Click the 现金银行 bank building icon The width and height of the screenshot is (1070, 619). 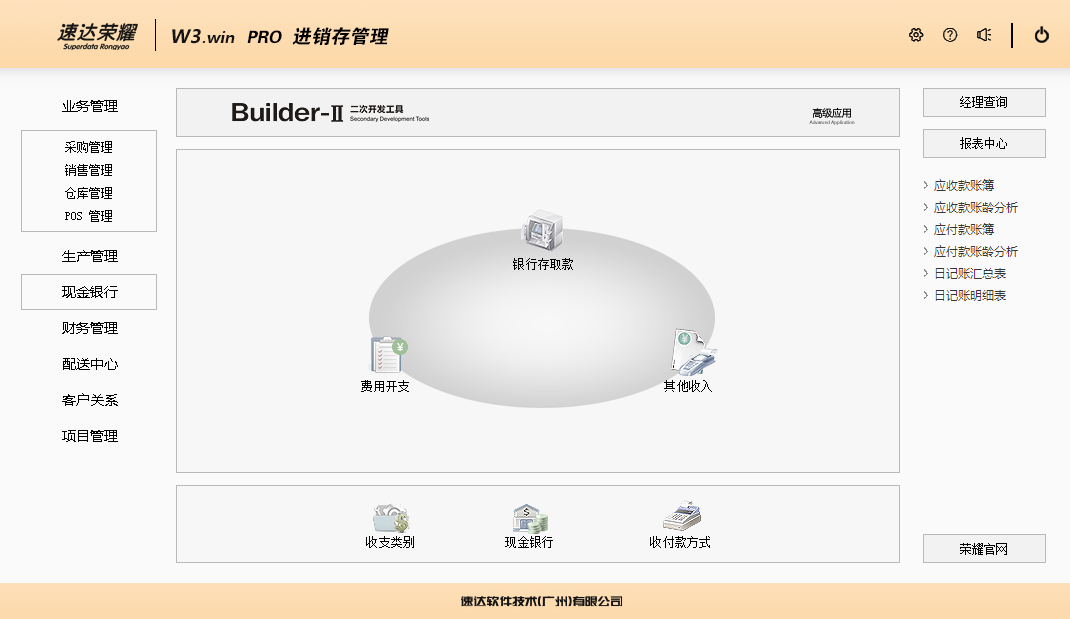[x=530, y=519]
